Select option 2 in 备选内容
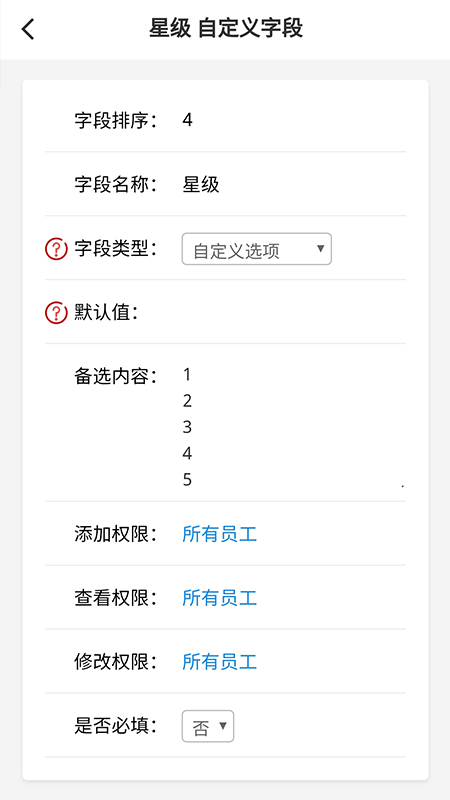The image size is (450, 800). (187, 401)
